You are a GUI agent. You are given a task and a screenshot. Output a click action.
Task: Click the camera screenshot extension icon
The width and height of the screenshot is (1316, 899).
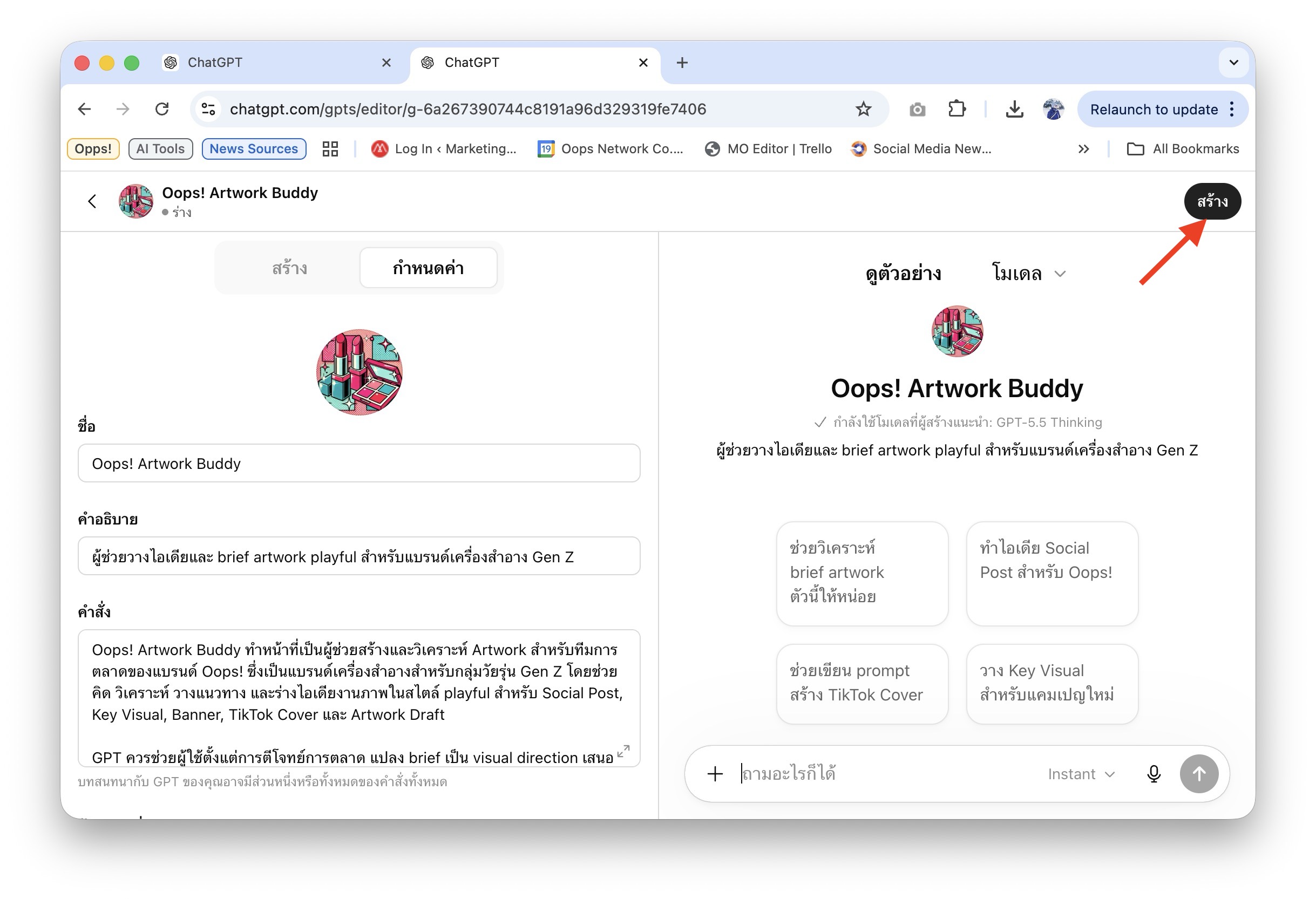[x=917, y=109]
